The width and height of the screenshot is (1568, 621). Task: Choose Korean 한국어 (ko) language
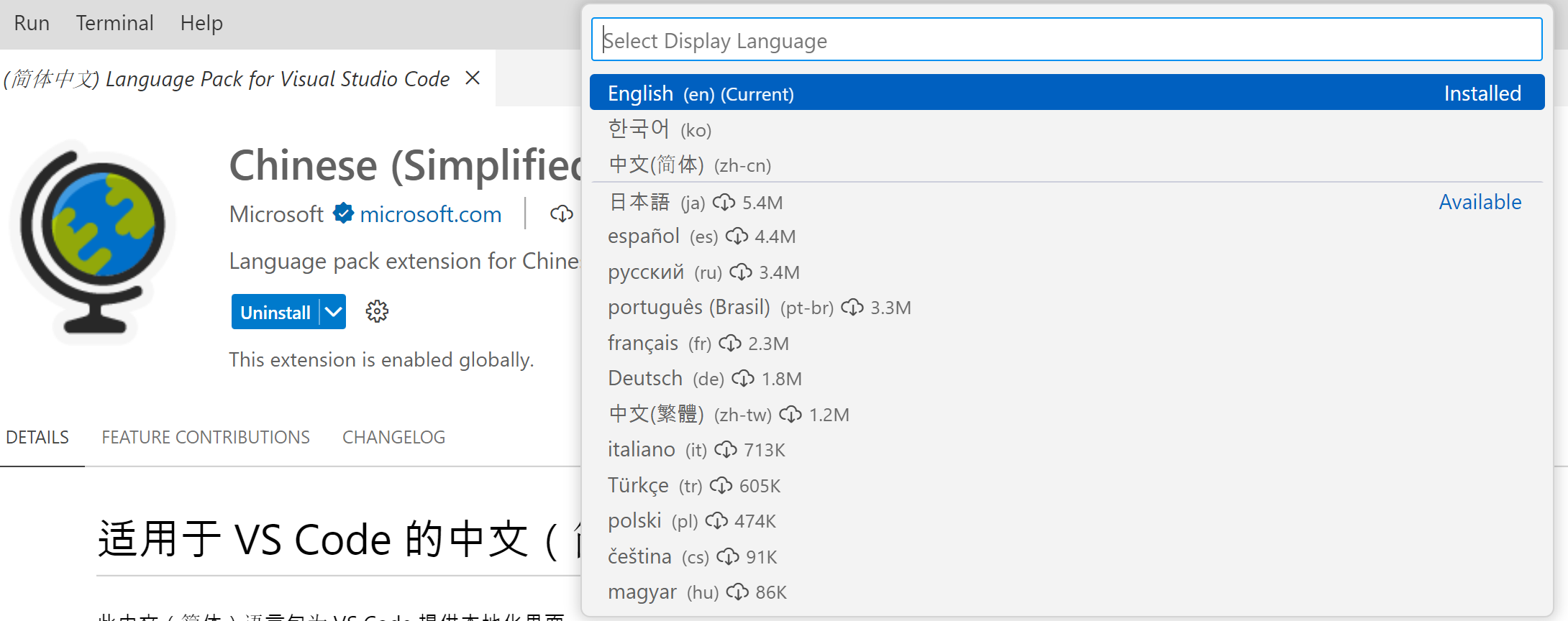click(1067, 129)
